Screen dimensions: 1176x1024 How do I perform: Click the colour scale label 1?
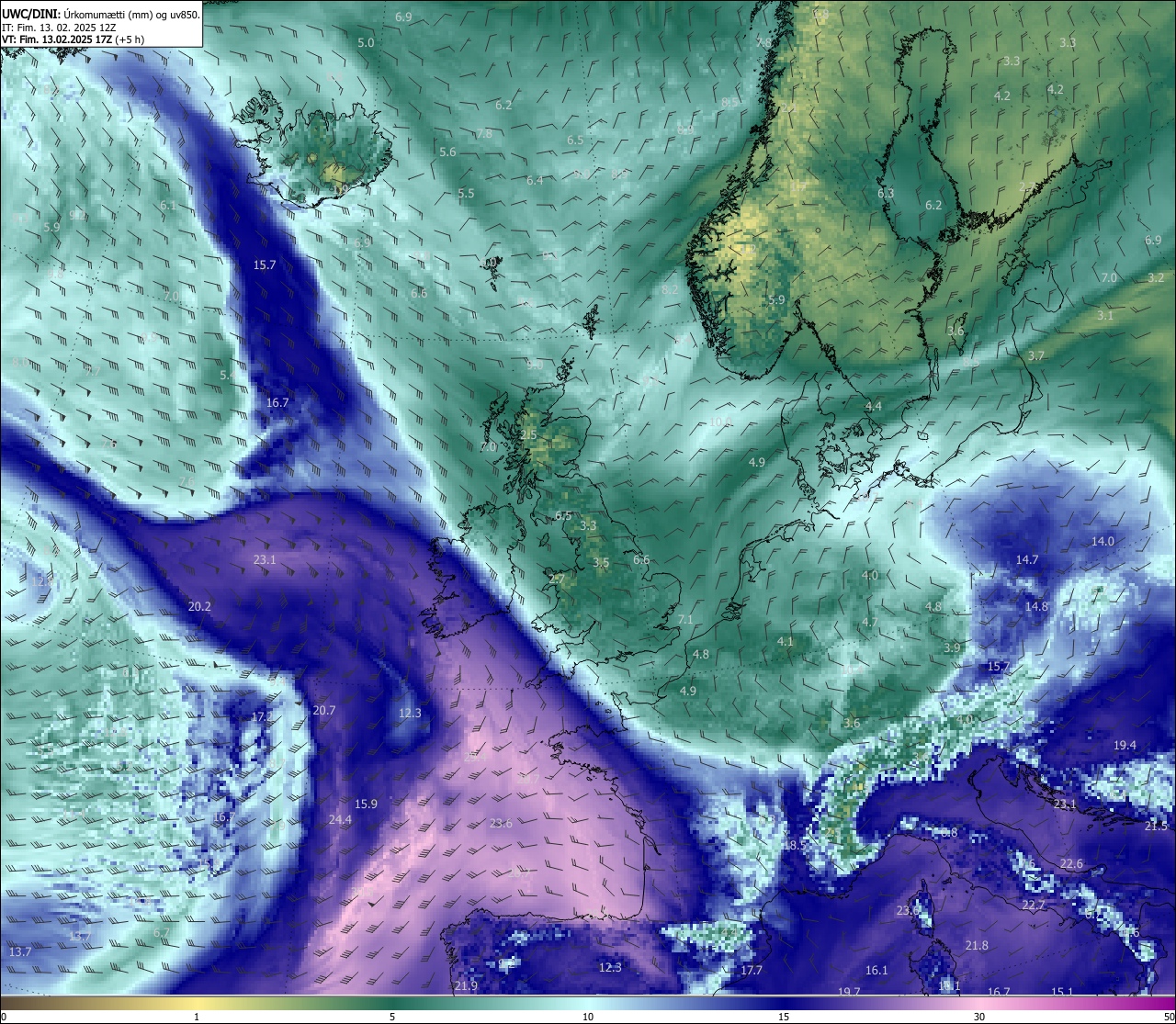[197, 1017]
